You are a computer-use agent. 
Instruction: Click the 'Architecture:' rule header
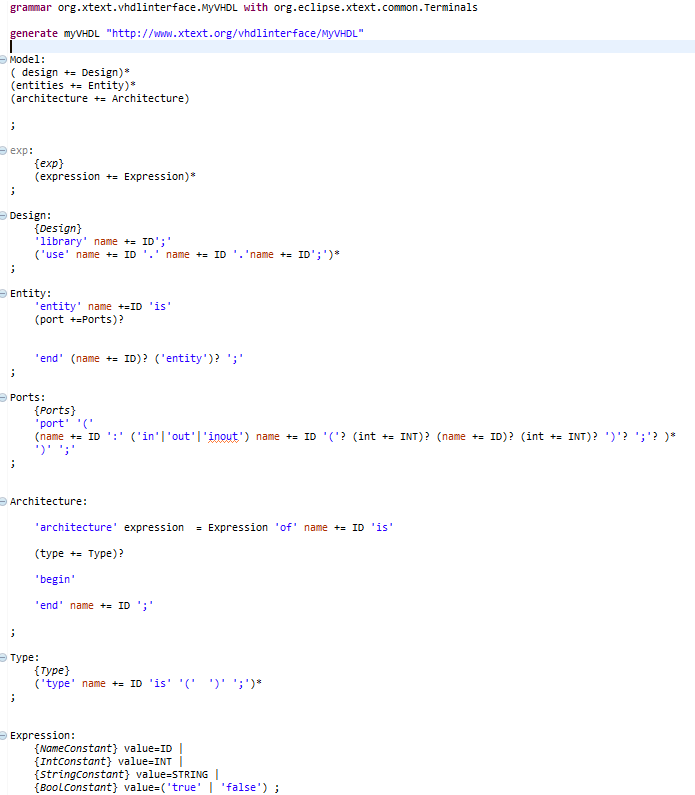(x=49, y=501)
